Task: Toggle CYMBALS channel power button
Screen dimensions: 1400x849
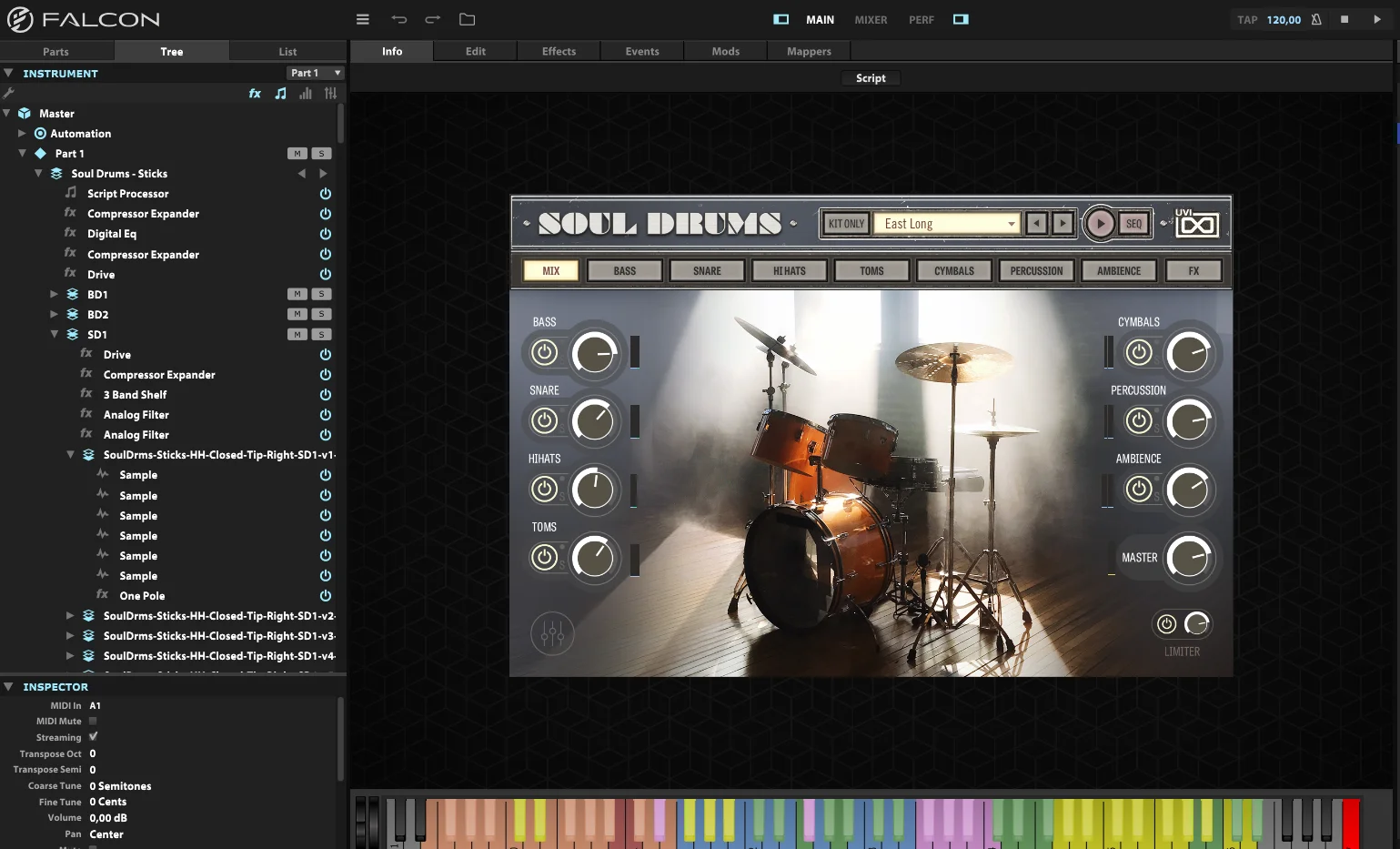Action: point(1139,352)
